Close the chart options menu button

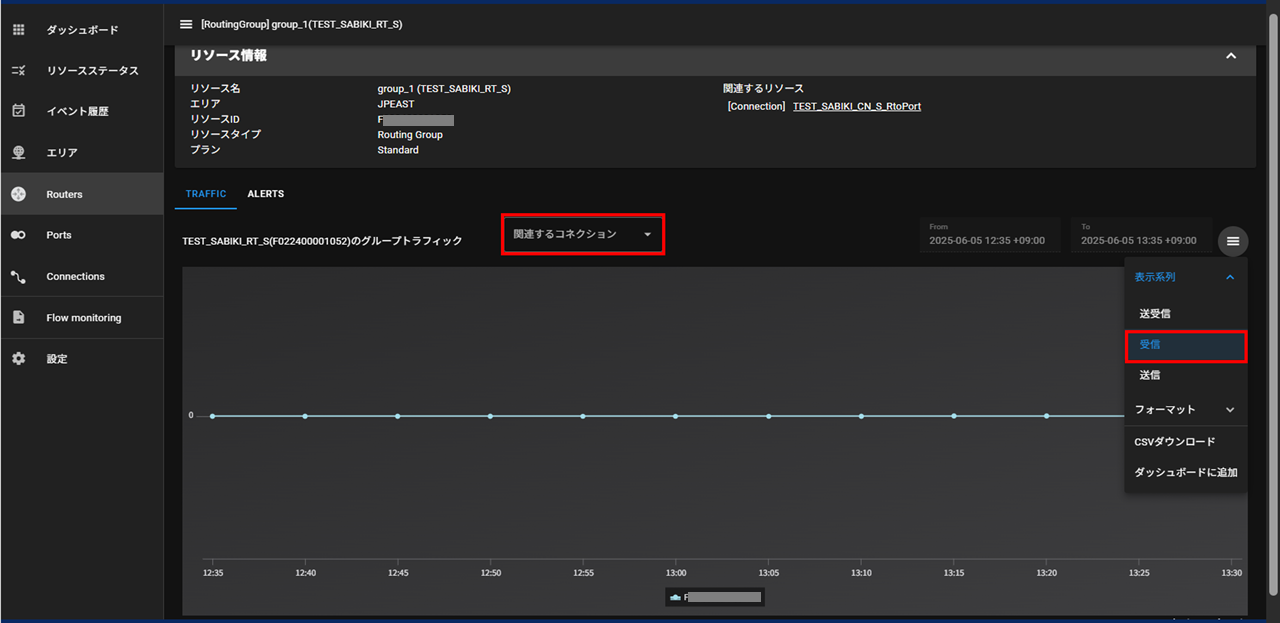[1233, 241]
